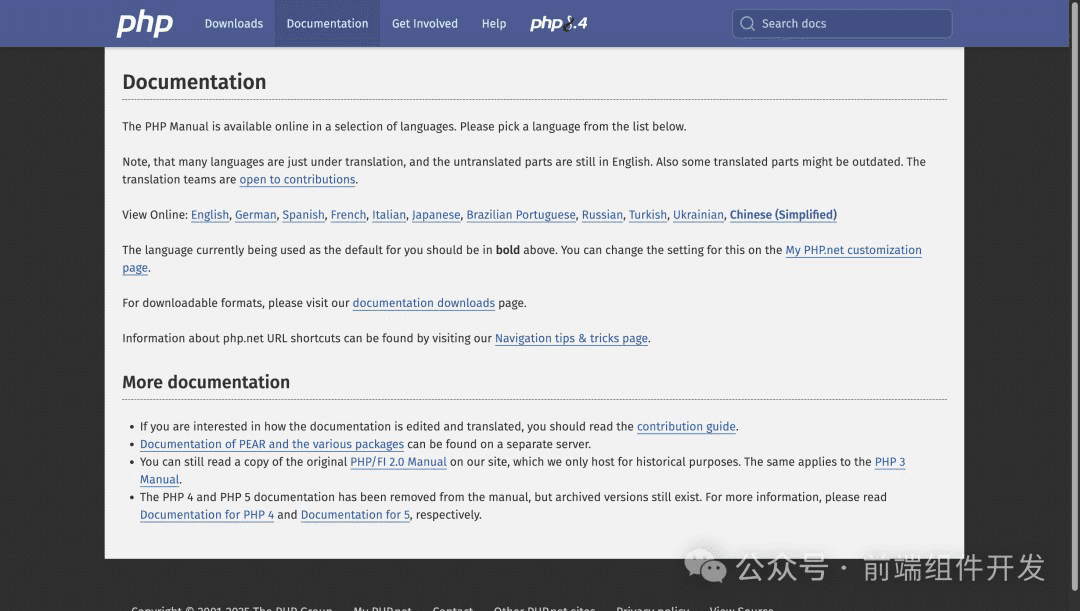
Task: Click the Documentation page heading
Action: [194, 82]
